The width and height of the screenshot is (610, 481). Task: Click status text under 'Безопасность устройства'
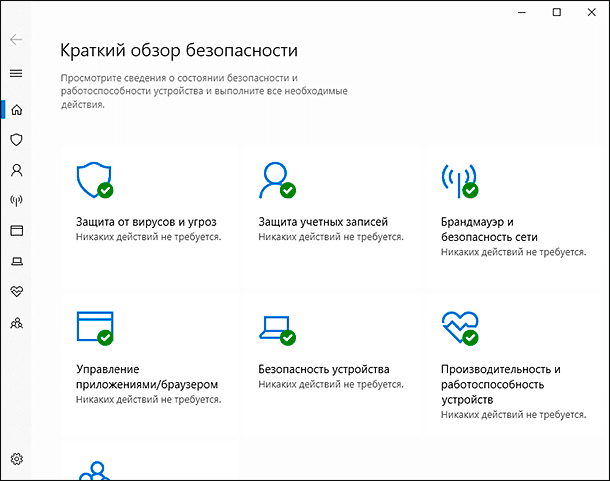pyautogui.click(x=331, y=384)
